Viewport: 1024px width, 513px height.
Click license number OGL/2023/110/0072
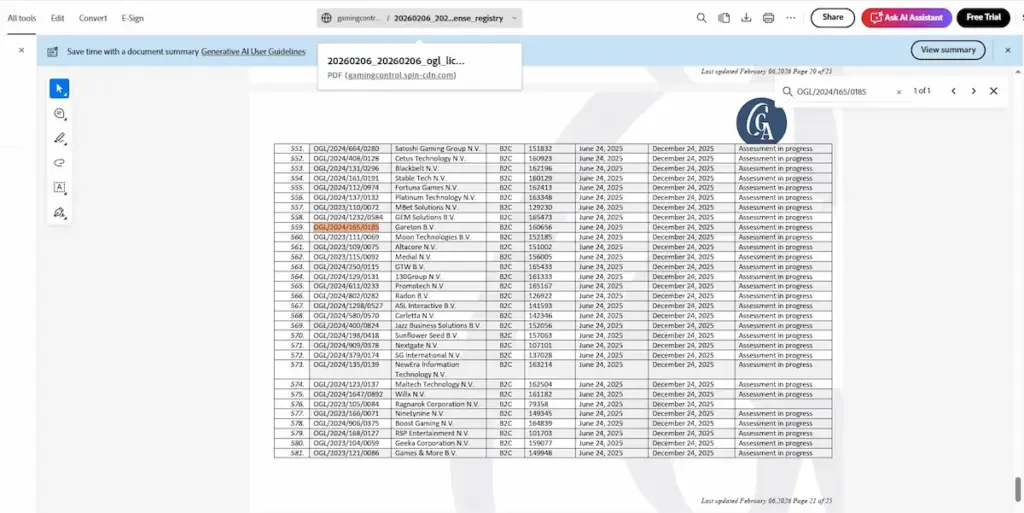tap(346, 208)
